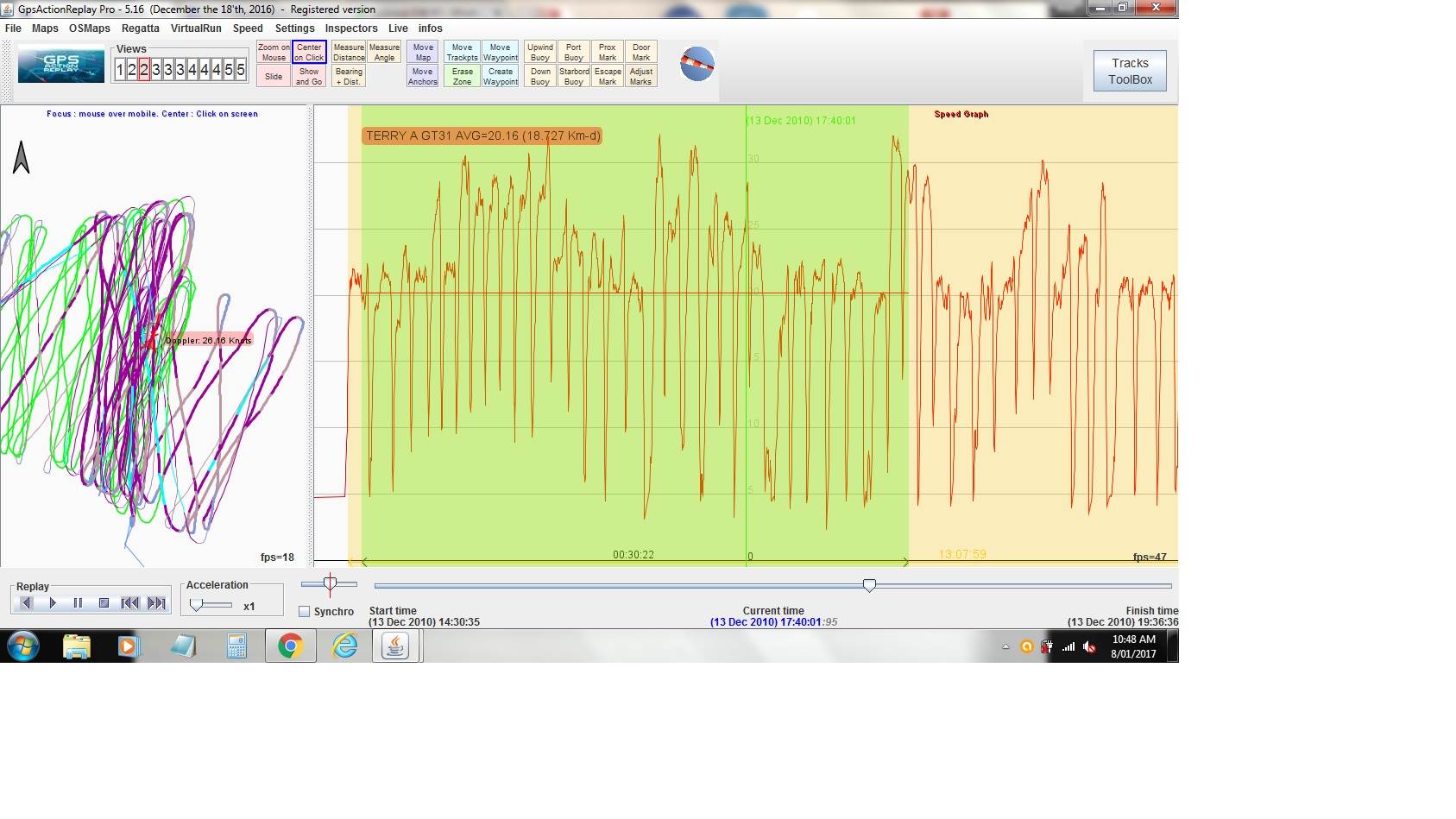The image size is (1456, 819).
Task: Pause the replay
Action: pyautogui.click(x=78, y=603)
